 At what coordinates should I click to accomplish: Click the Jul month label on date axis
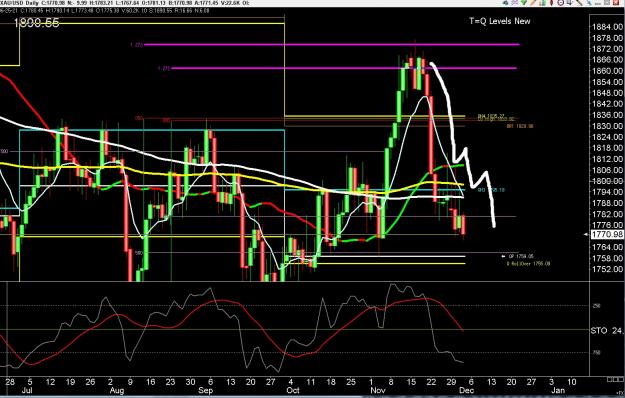tap(27, 390)
